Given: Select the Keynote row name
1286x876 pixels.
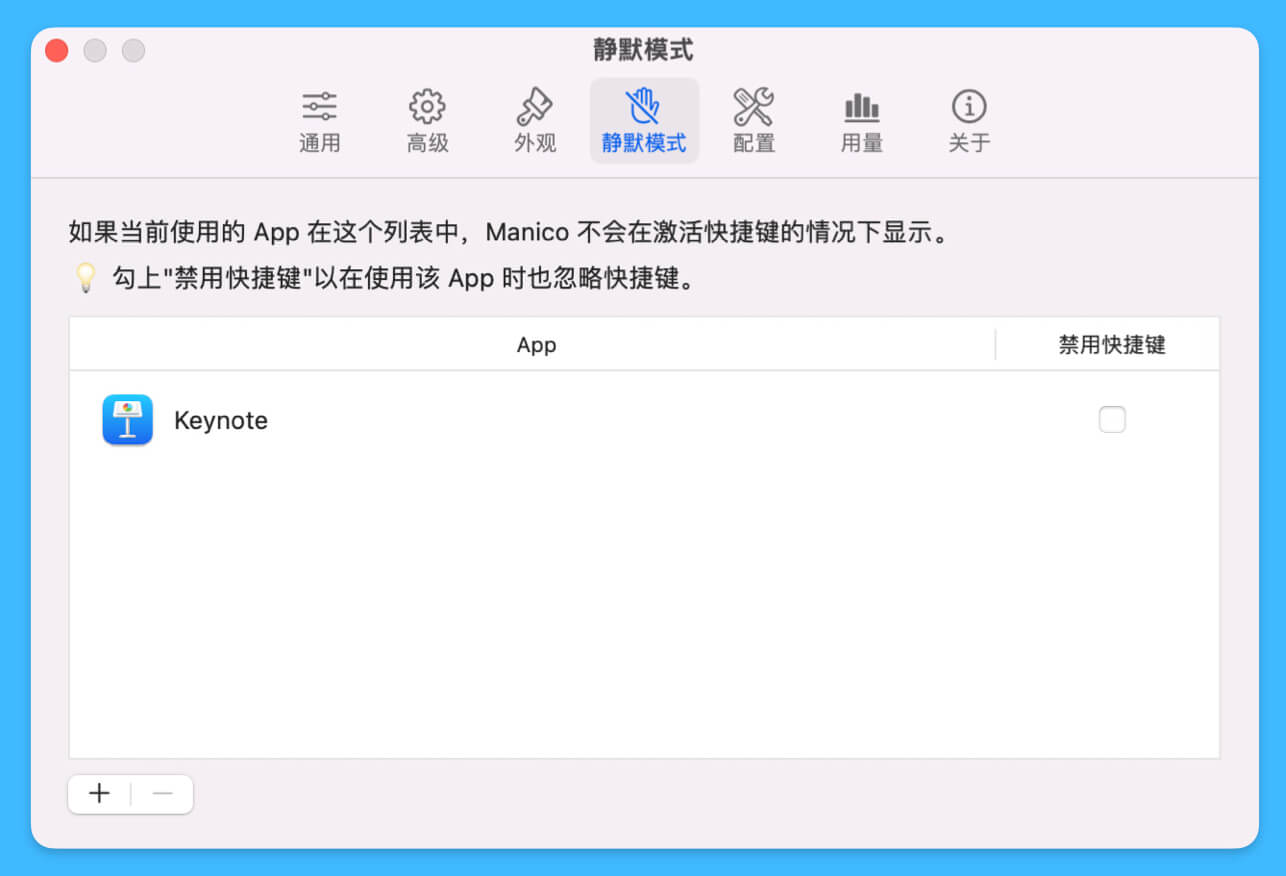Looking at the screenshot, I should [x=221, y=421].
